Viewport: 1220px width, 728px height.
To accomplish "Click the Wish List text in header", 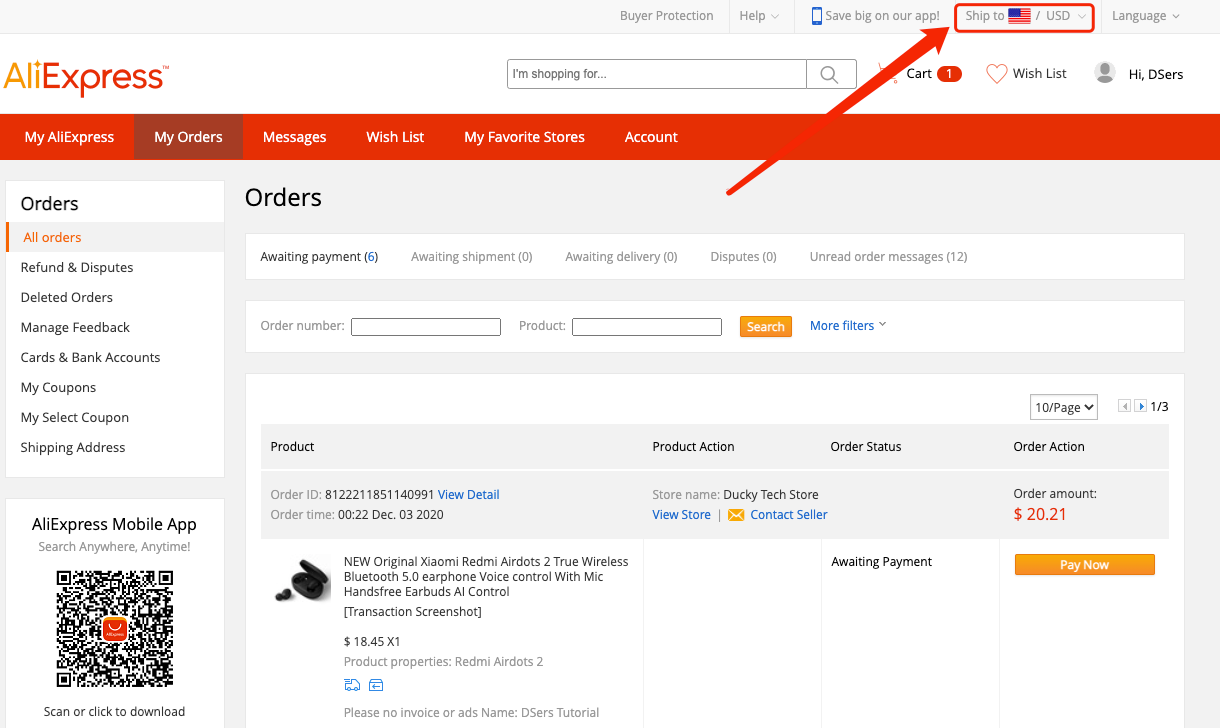I will coord(1040,74).
